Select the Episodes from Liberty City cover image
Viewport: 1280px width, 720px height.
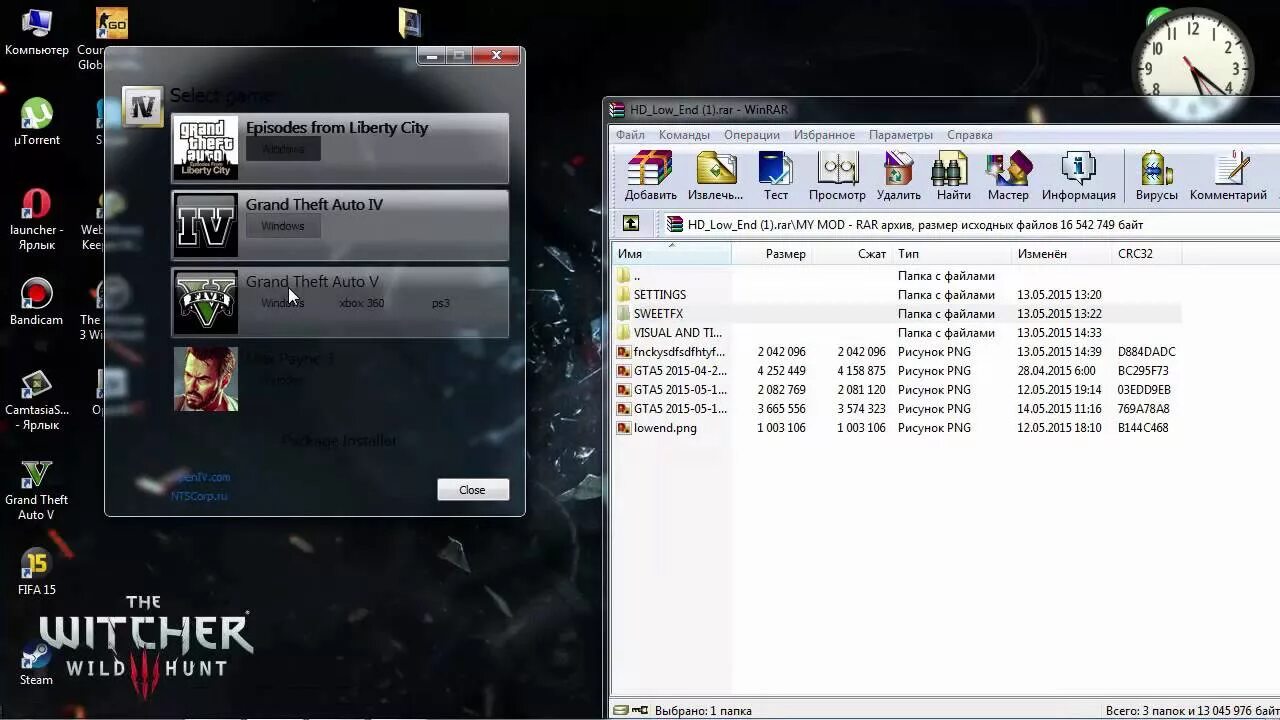[x=206, y=148]
